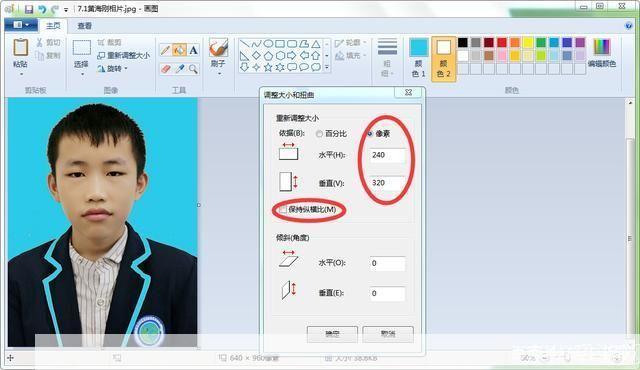Click the 垂直(E) skew angle field
The image size is (640, 370).
pos(387,294)
